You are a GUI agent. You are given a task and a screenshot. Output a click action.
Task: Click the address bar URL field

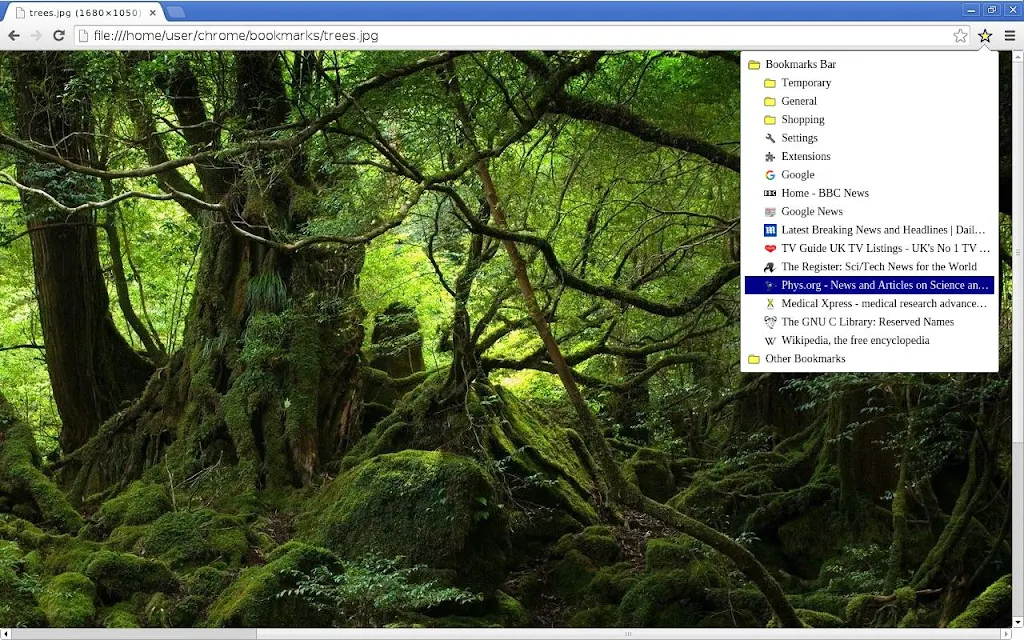[x=516, y=36]
